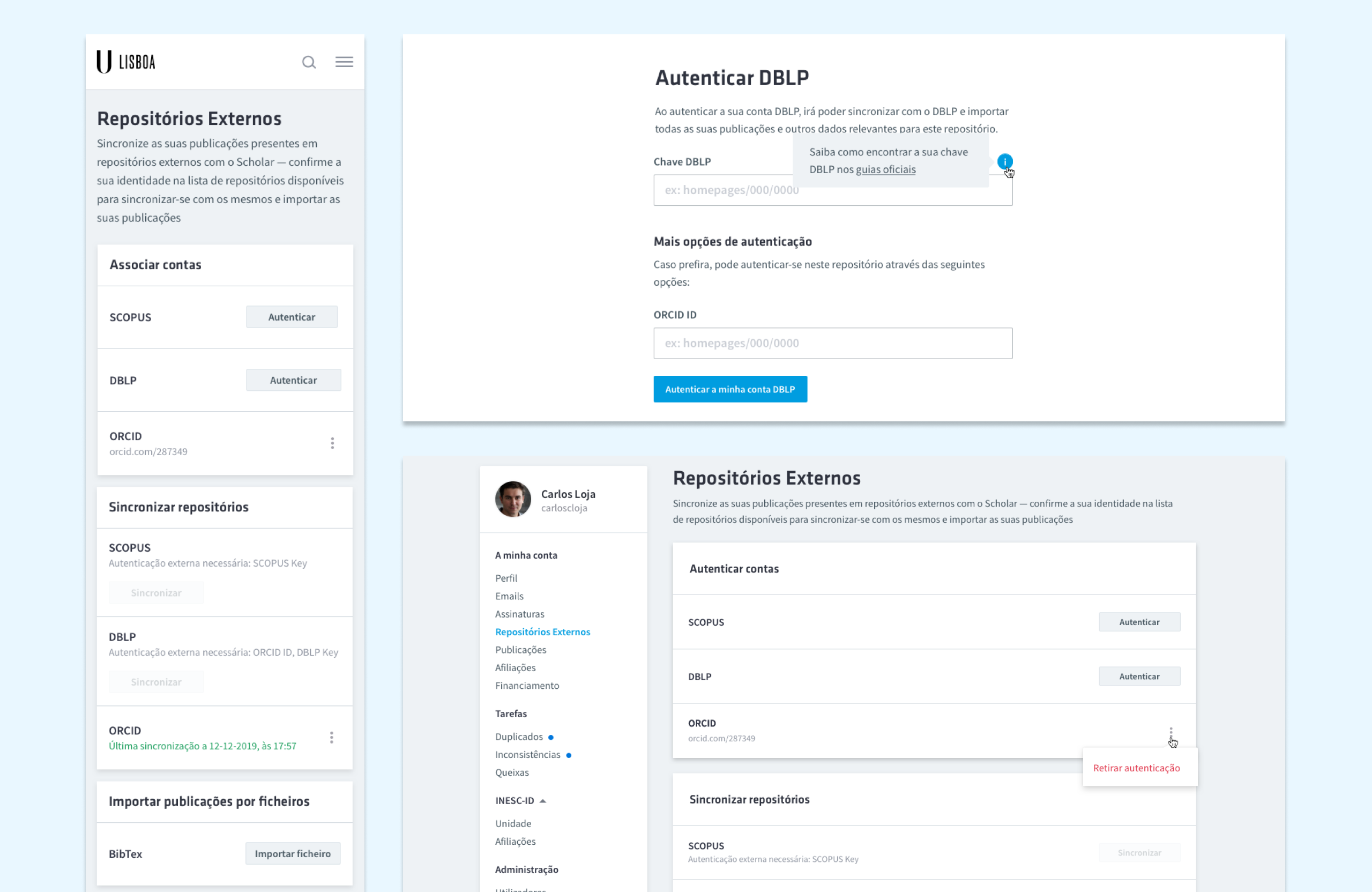This screenshot has height=892, width=1372.
Task: Click Carlos Loja profile photo
Action: click(512, 499)
